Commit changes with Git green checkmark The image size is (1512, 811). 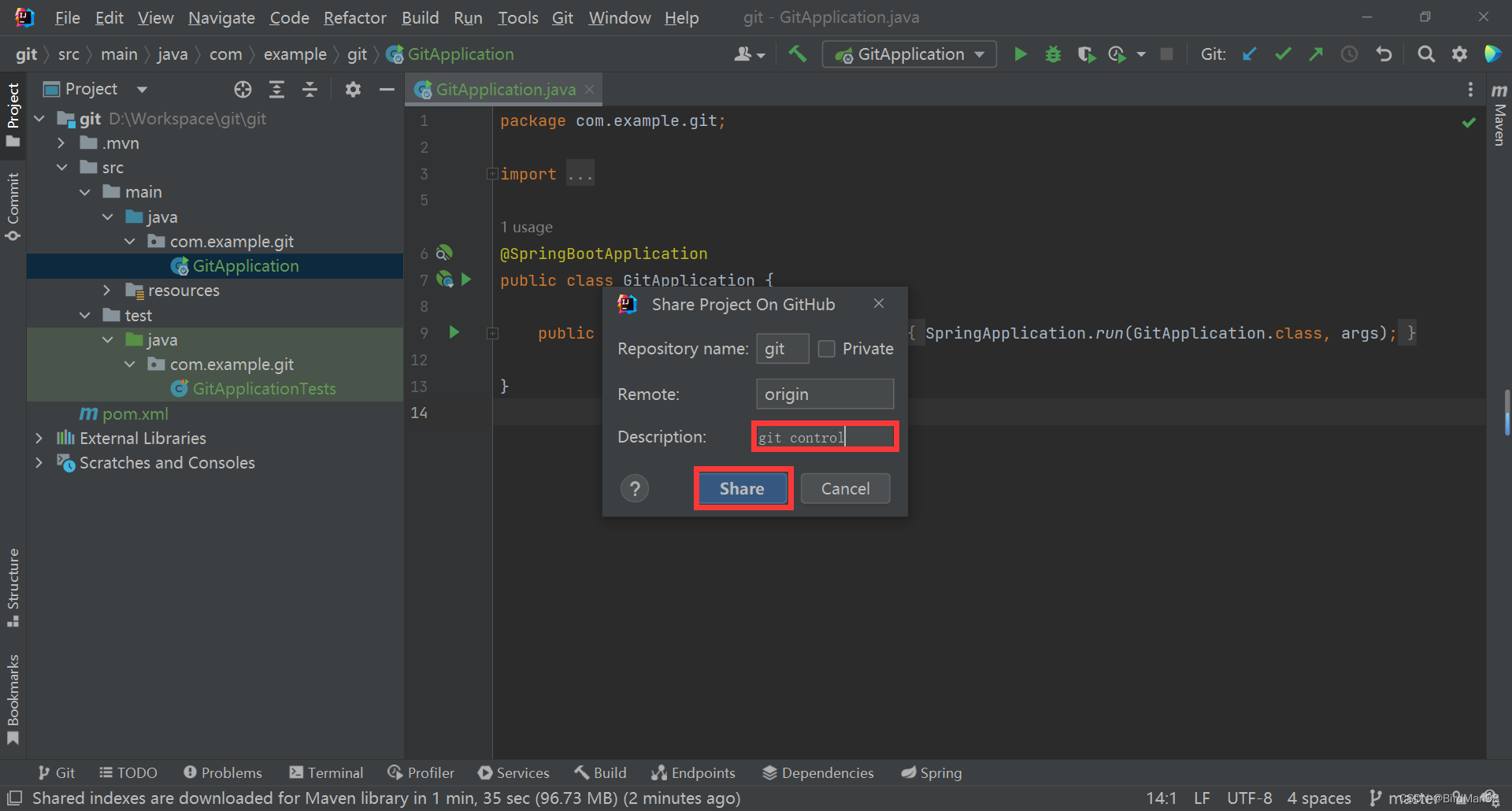tap(1283, 54)
